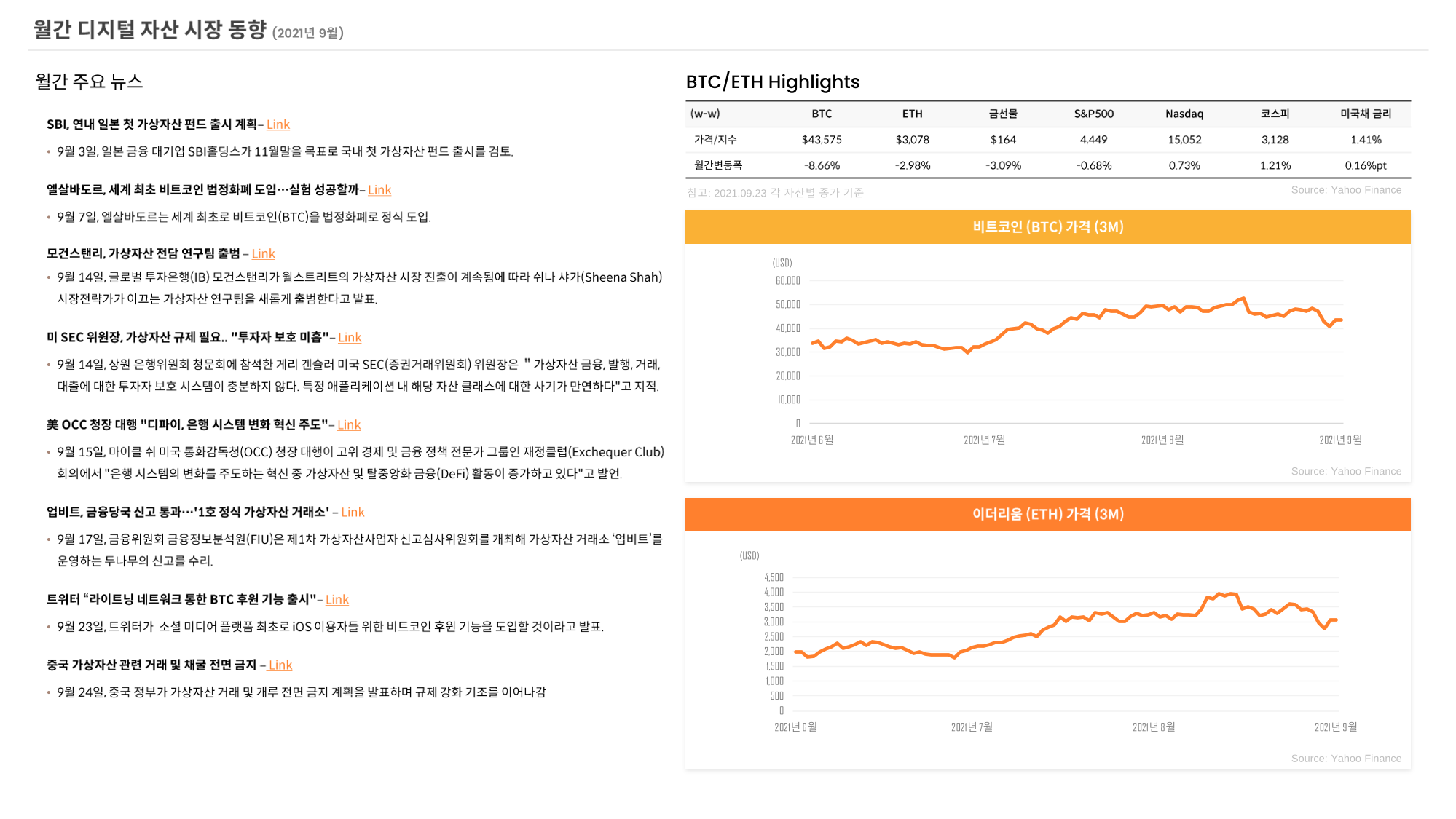Click the orange Bitcoin (BTC) chart header
The height and width of the screenshot is (819, 1456).
click(x=1047, y=227)
